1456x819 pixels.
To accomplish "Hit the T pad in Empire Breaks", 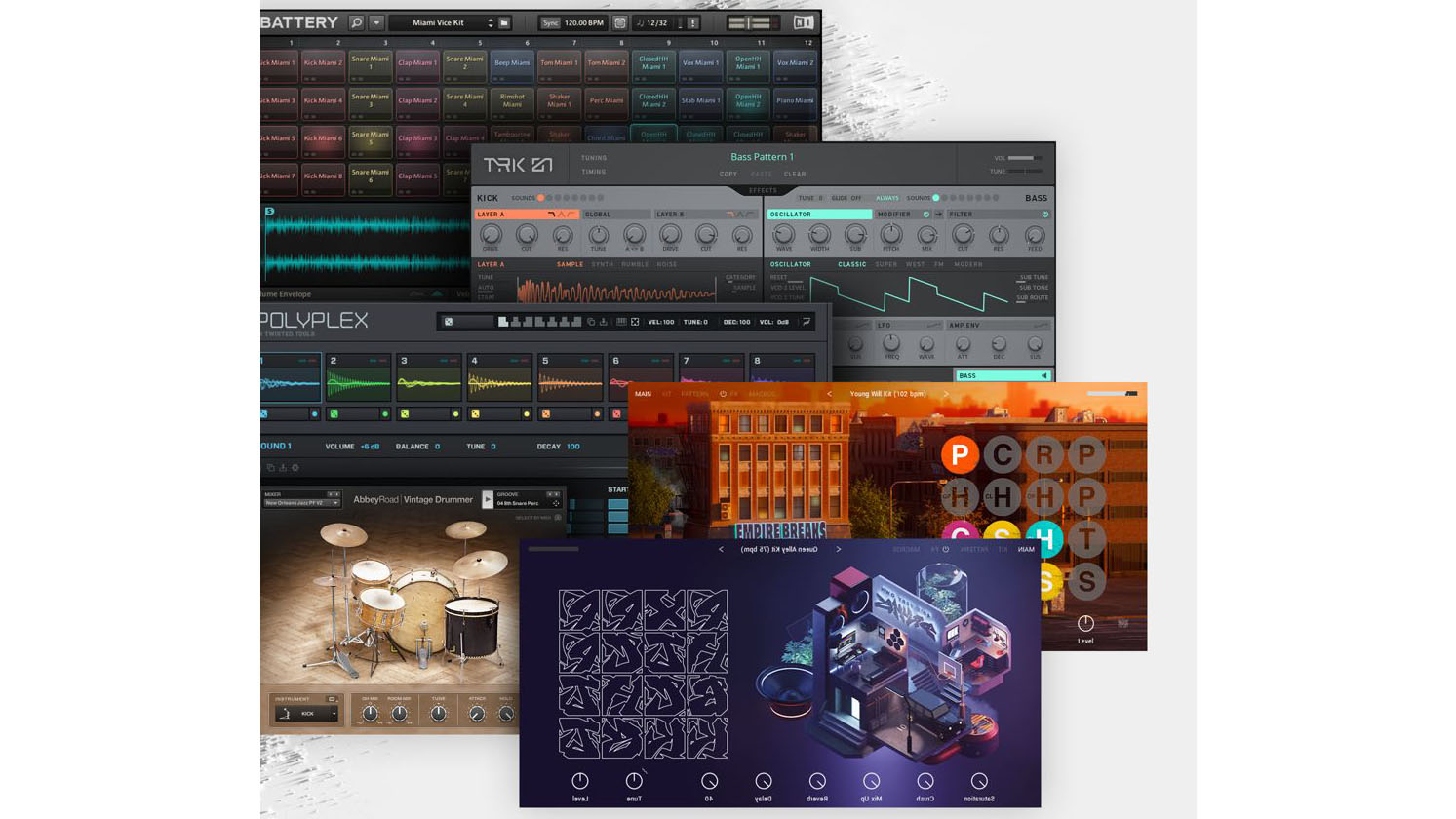I will pos(1086,538).
